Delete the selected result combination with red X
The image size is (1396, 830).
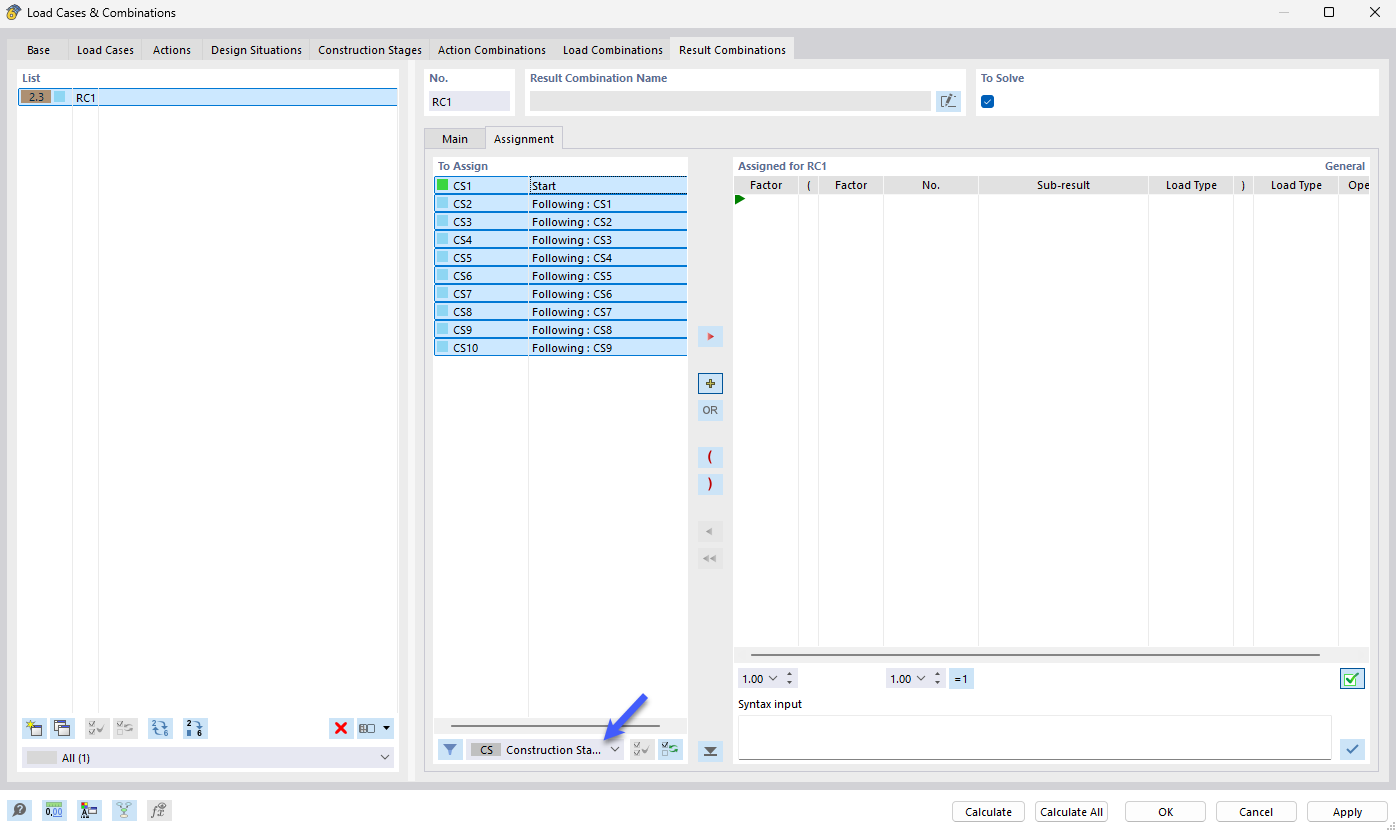coord(341,728)
